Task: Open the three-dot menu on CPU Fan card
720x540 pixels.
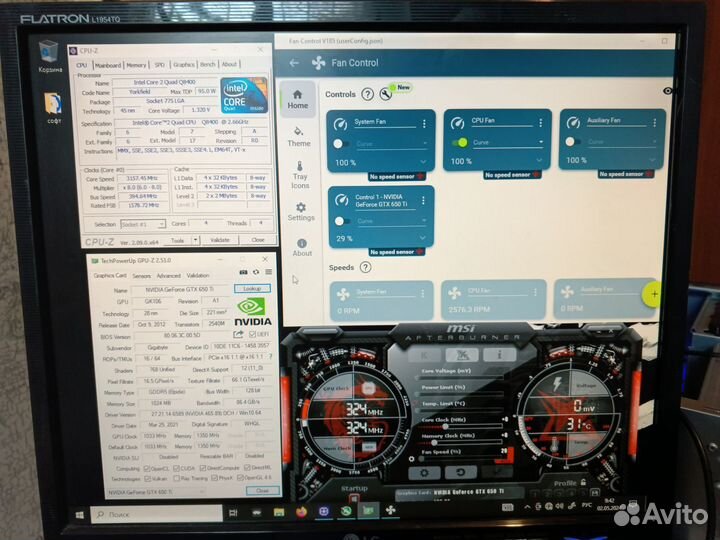Action: pyautogui.click(x=541, y=123)
